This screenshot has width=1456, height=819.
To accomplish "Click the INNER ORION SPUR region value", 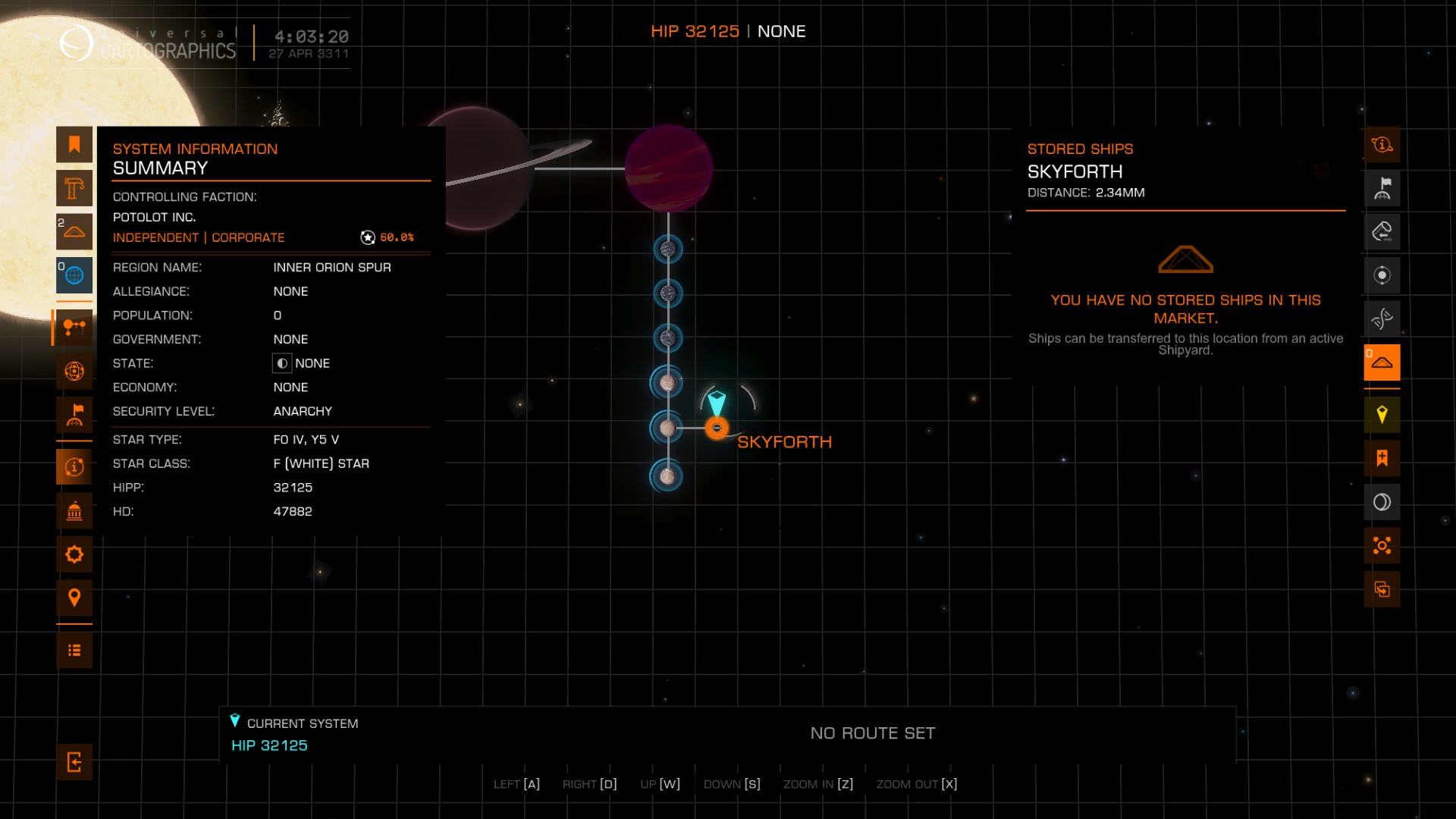I will click(x=332, y=267).
